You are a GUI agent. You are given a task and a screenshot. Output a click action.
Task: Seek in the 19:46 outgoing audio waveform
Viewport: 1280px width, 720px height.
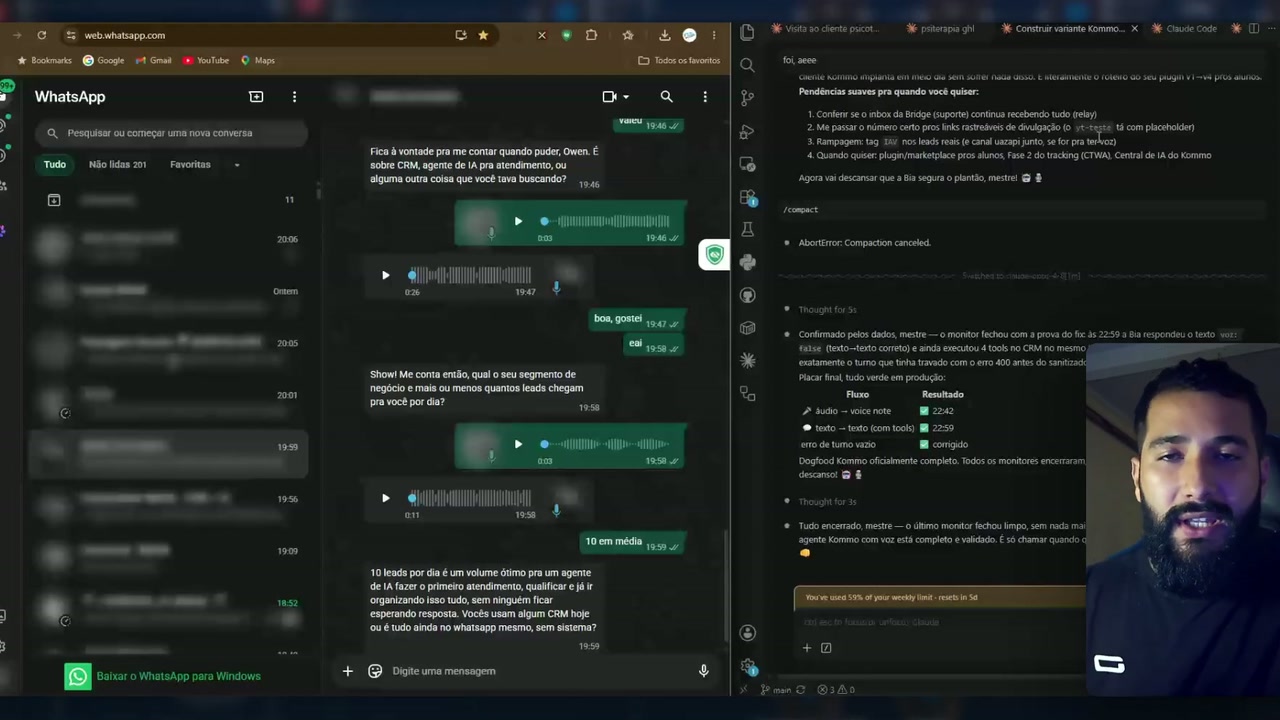click(x=605, y=221)
